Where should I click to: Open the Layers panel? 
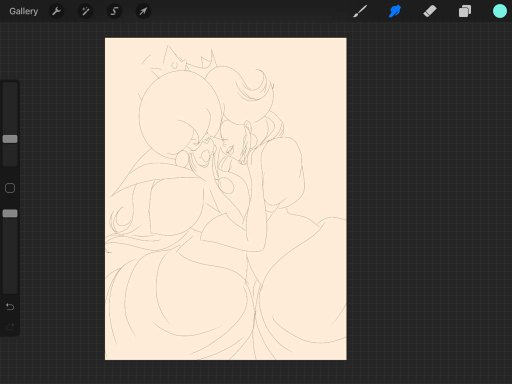click(x=465, y=11)
